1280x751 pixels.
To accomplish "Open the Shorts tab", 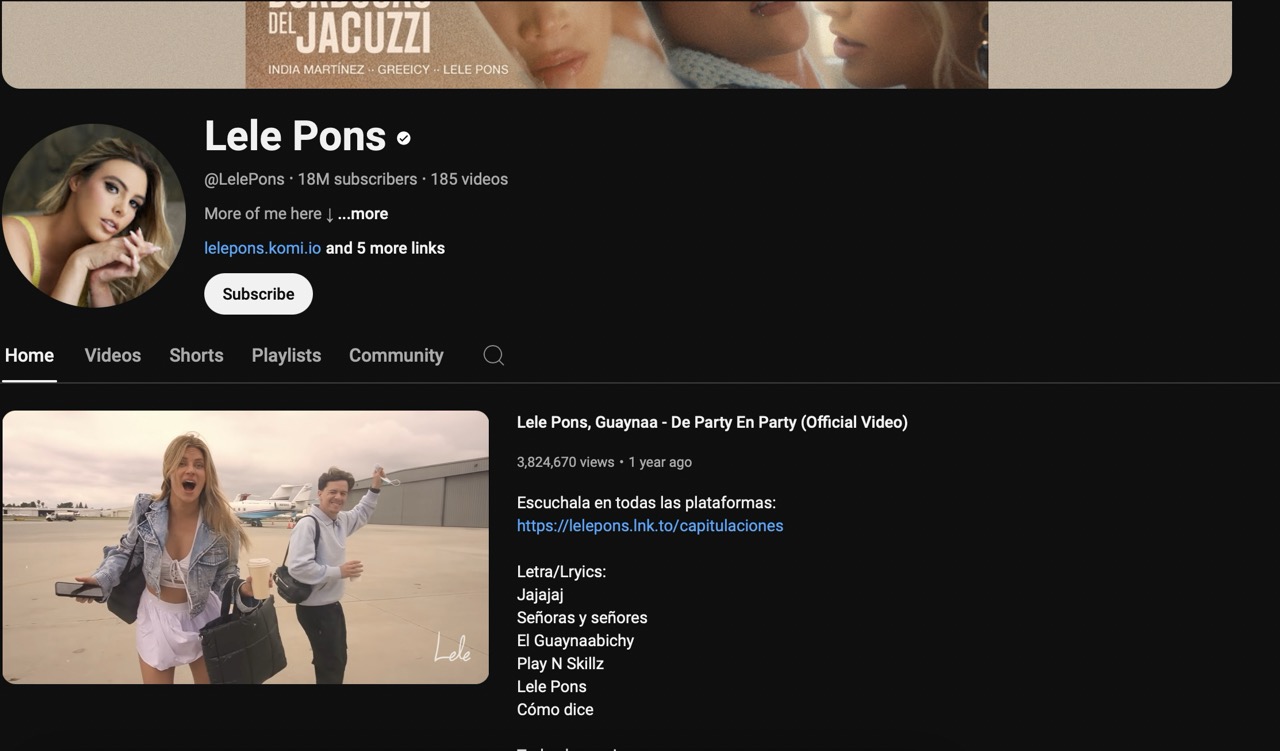I will click(x=196, y=355).
